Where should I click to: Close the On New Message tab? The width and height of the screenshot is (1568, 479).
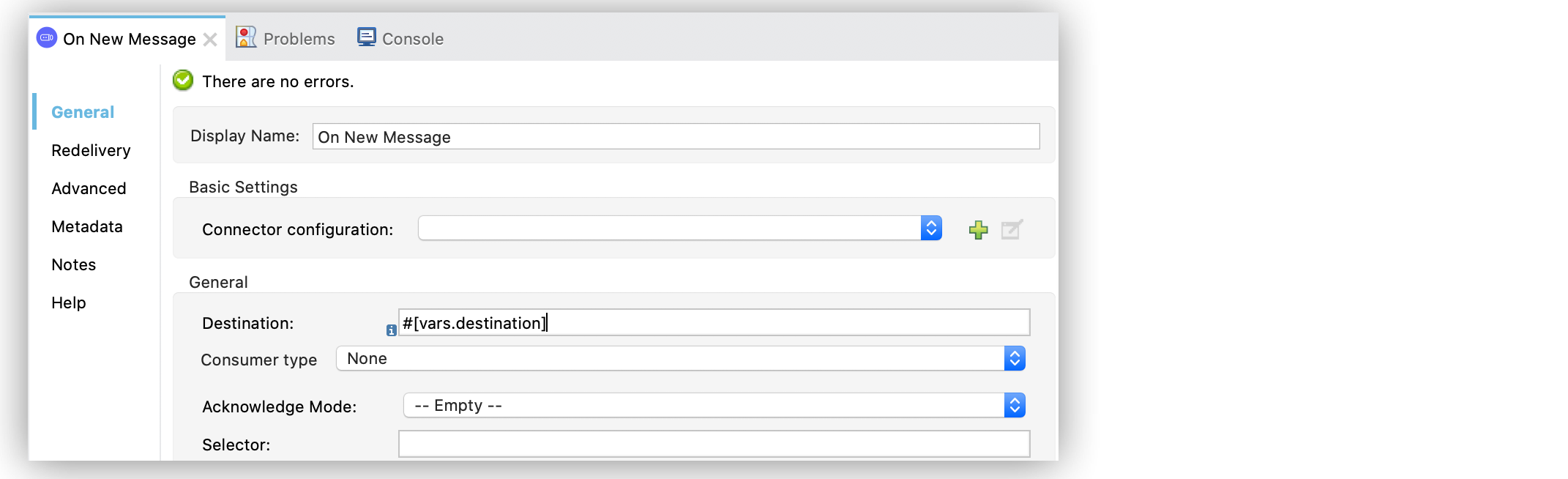click(x=210, y=40)
